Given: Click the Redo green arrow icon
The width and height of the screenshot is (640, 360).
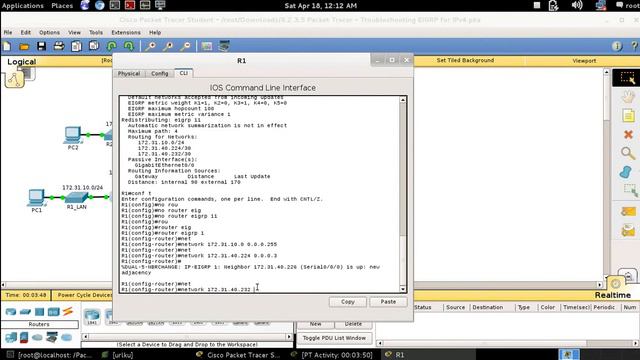Looking at the screenshot, I should [129, 46].
